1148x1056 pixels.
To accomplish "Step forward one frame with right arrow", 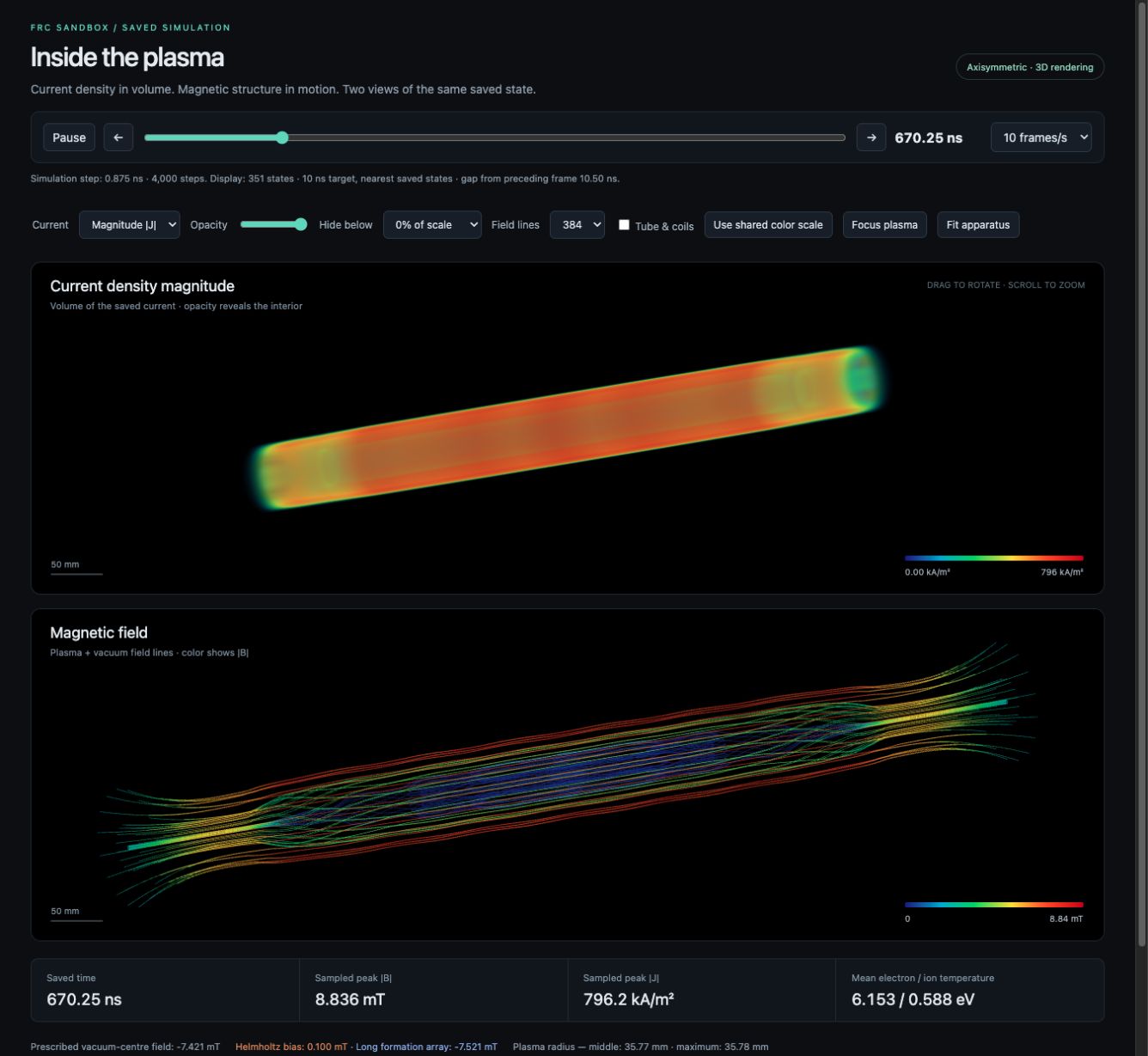I will pyautogui.click(x=871, y=137).
